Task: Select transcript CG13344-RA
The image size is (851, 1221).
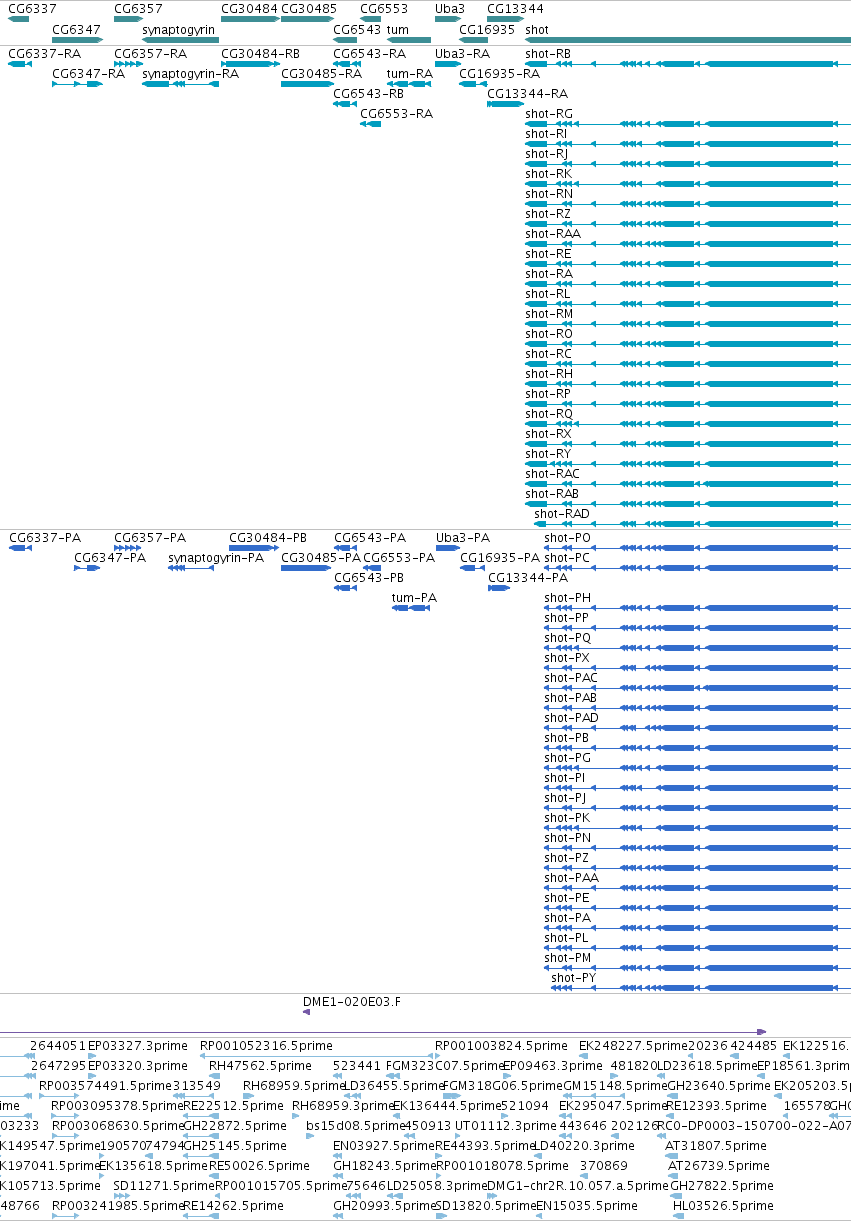Action: [x=527, y=93]
